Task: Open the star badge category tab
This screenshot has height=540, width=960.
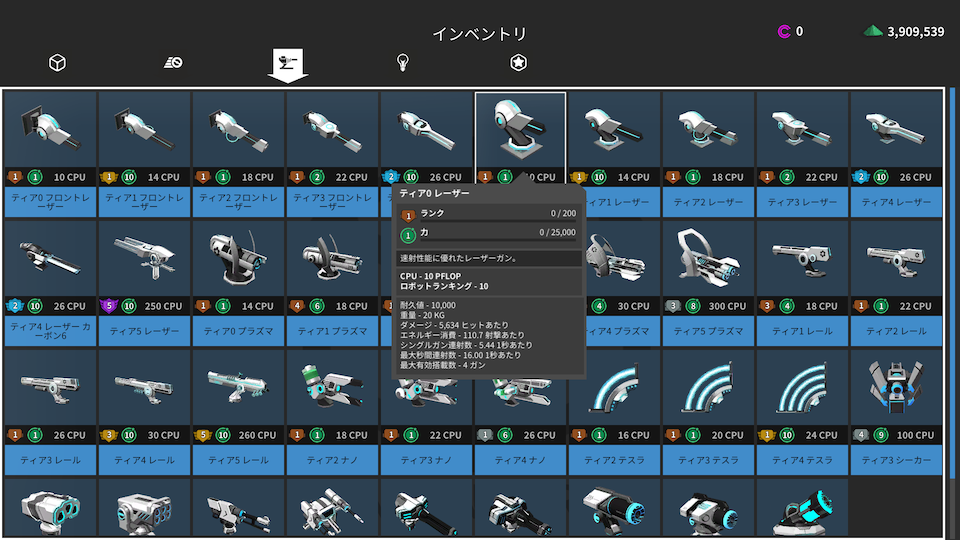Action: [x=518, y=63]
